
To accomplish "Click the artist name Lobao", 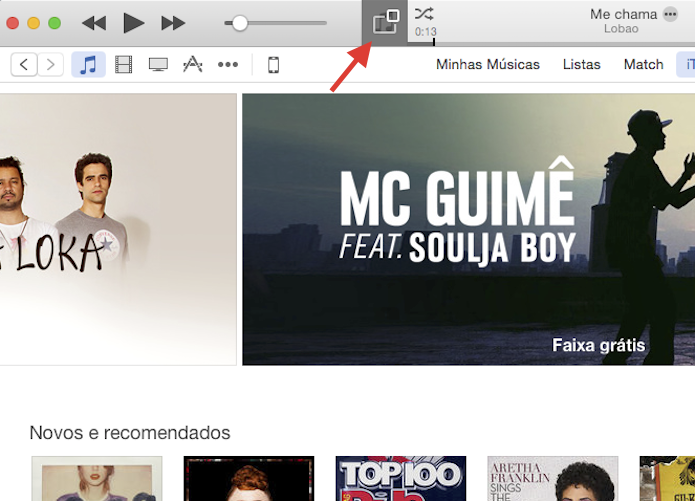I will (x=621, y=29).
